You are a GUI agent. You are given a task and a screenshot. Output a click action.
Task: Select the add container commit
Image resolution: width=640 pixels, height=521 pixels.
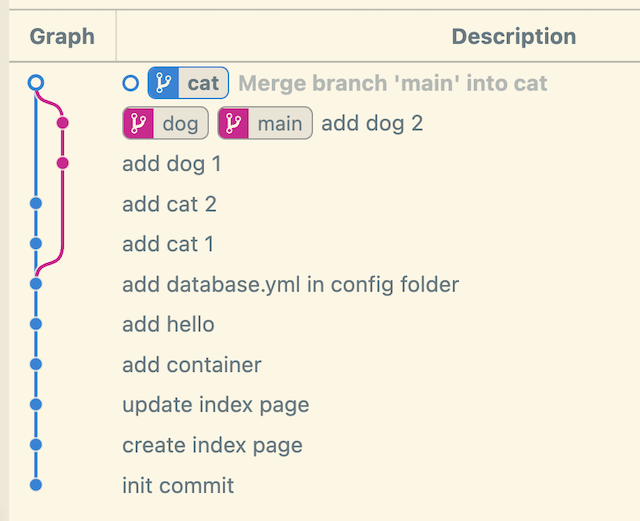click(x=191, y=364)
